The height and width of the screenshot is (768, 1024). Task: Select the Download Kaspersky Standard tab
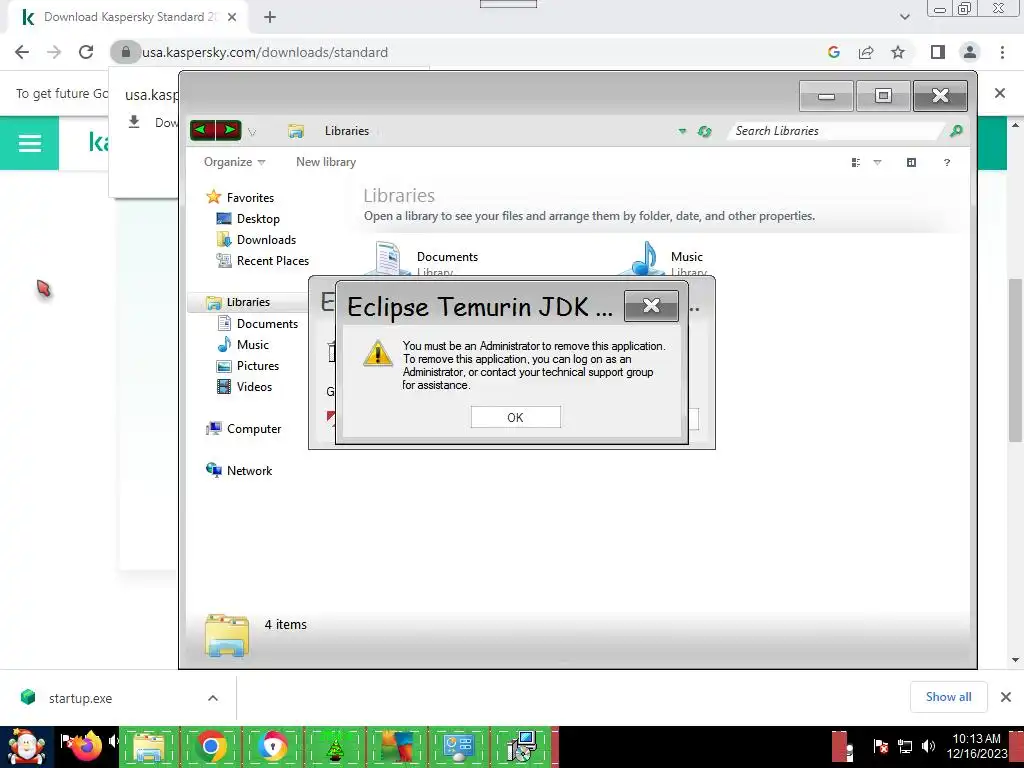(x=127, y=17)
